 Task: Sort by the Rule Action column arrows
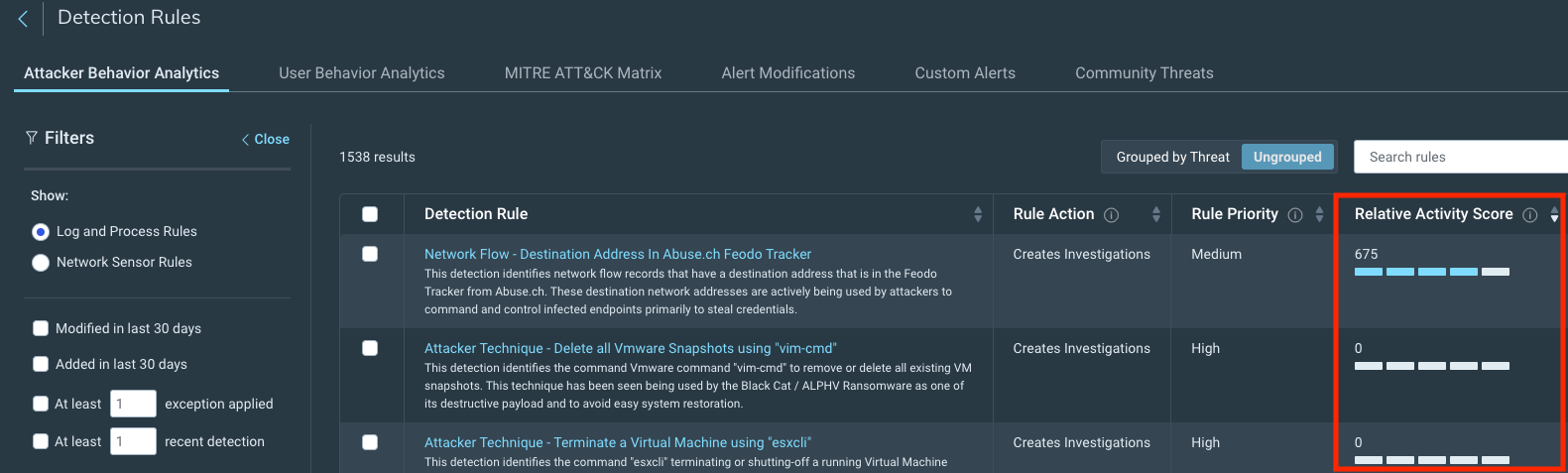(x=1155, y=214)
